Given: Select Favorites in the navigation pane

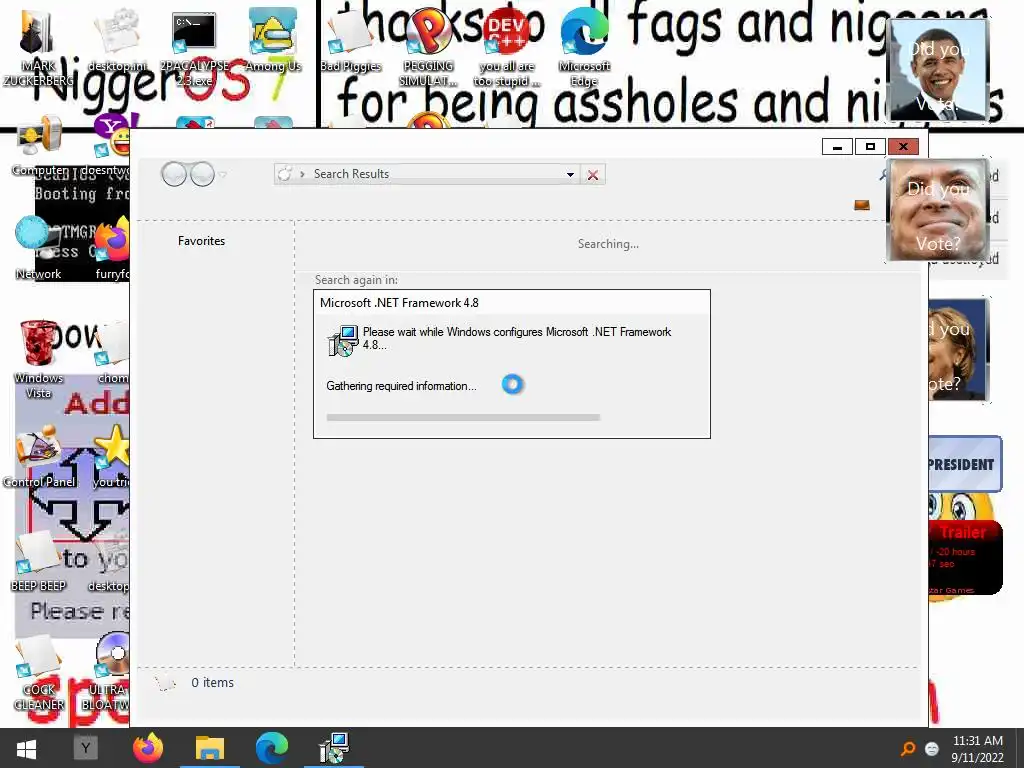Looking at the screenshot, I should [x=201, y=241].
